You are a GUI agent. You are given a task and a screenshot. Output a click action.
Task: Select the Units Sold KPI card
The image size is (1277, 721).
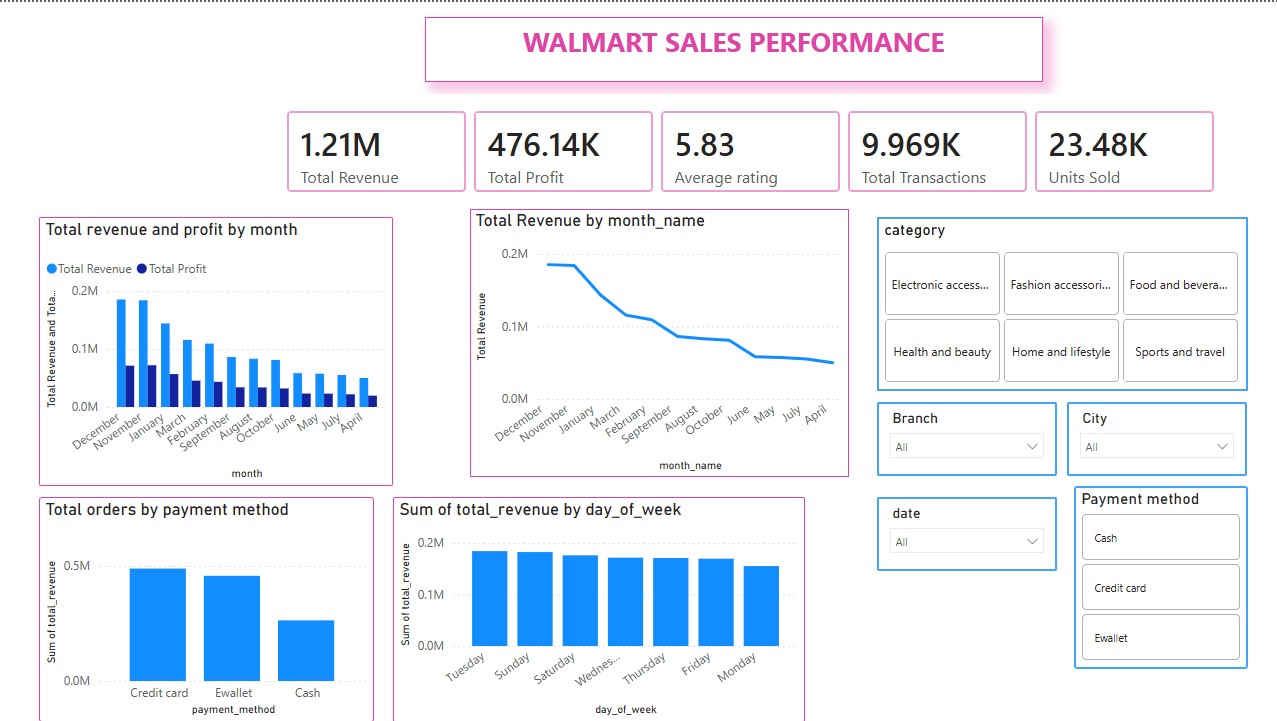1124,151
